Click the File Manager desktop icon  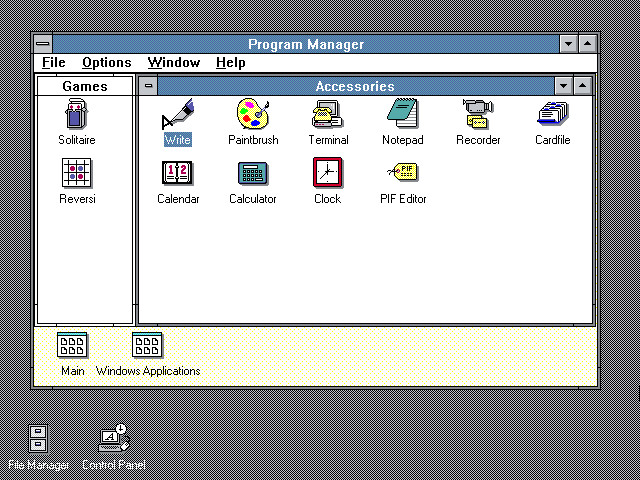tap(38, 439)
